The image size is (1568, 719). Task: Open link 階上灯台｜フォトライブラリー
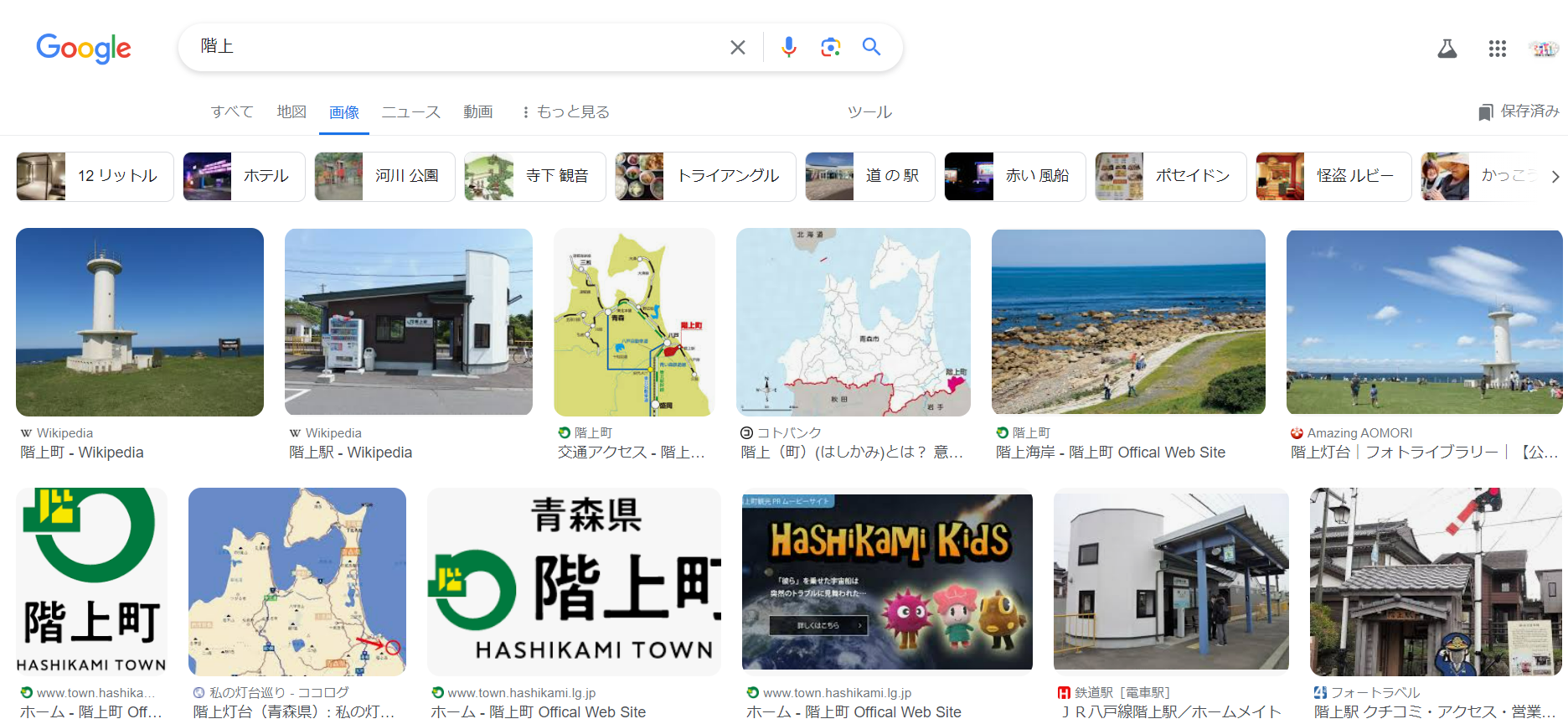1424,453
